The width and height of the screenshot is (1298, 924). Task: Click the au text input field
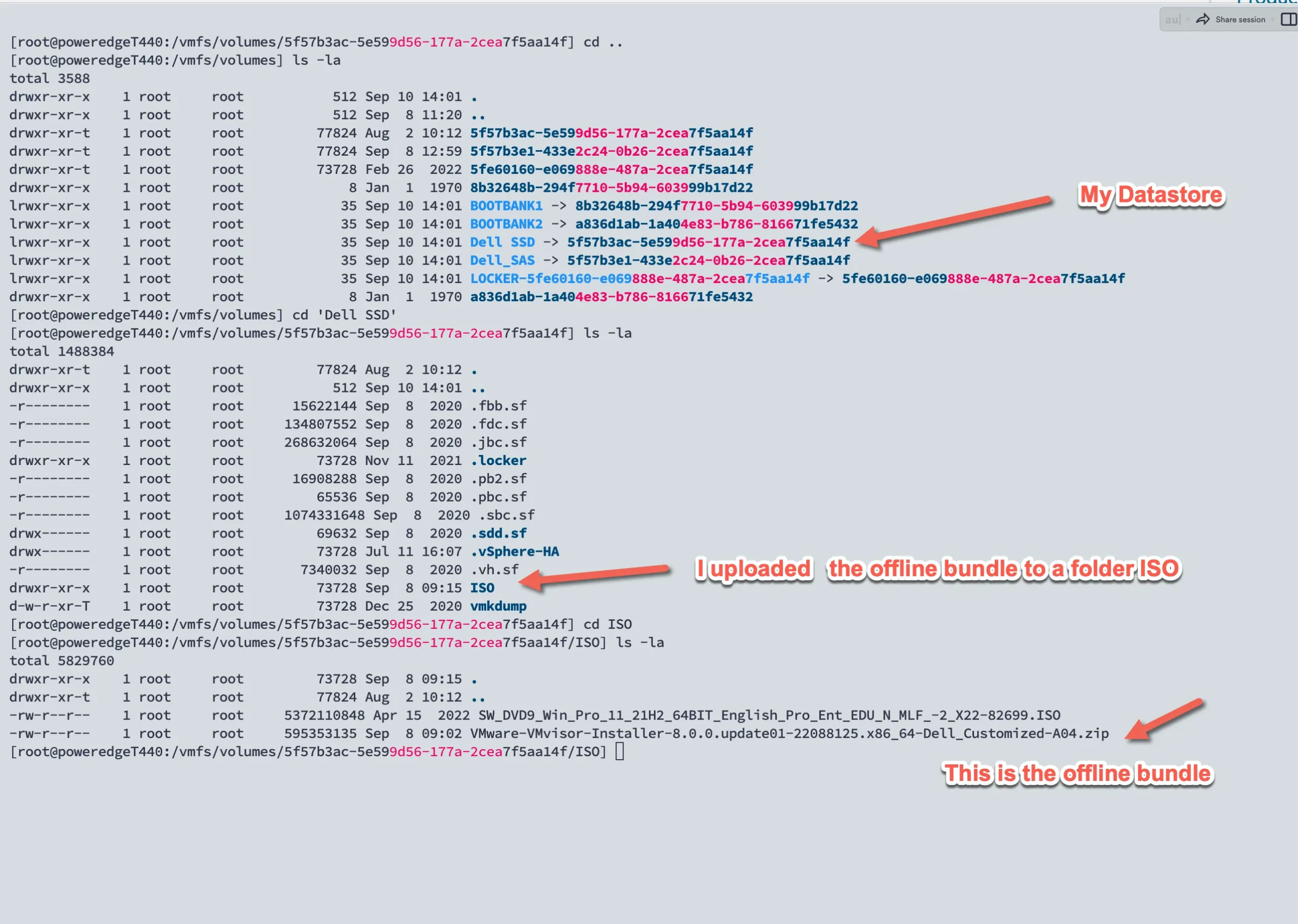tap(1173, 19)
